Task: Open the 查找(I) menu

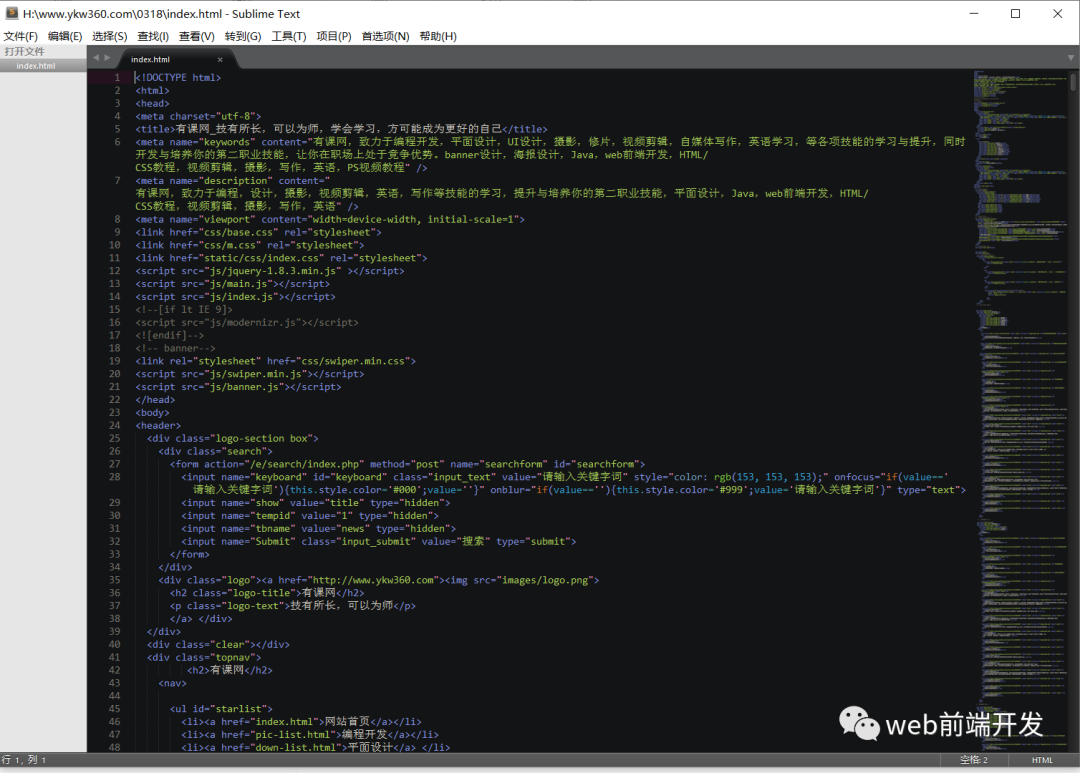Action: point(153,36)
